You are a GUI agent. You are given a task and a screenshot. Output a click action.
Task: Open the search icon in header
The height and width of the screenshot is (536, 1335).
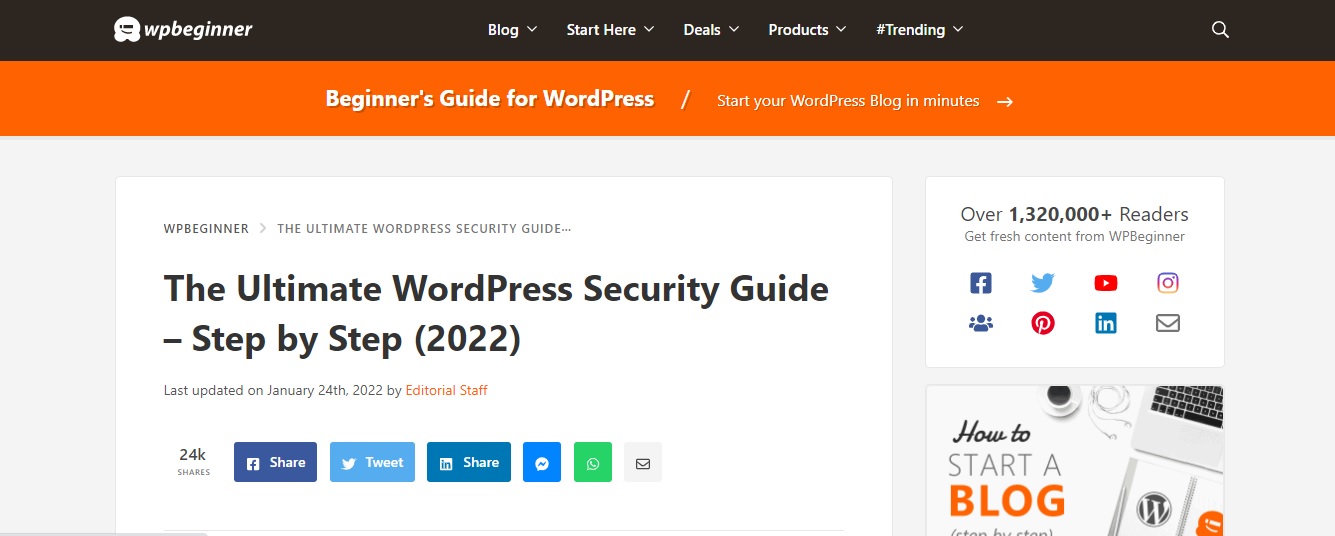tap(1220, 30)
